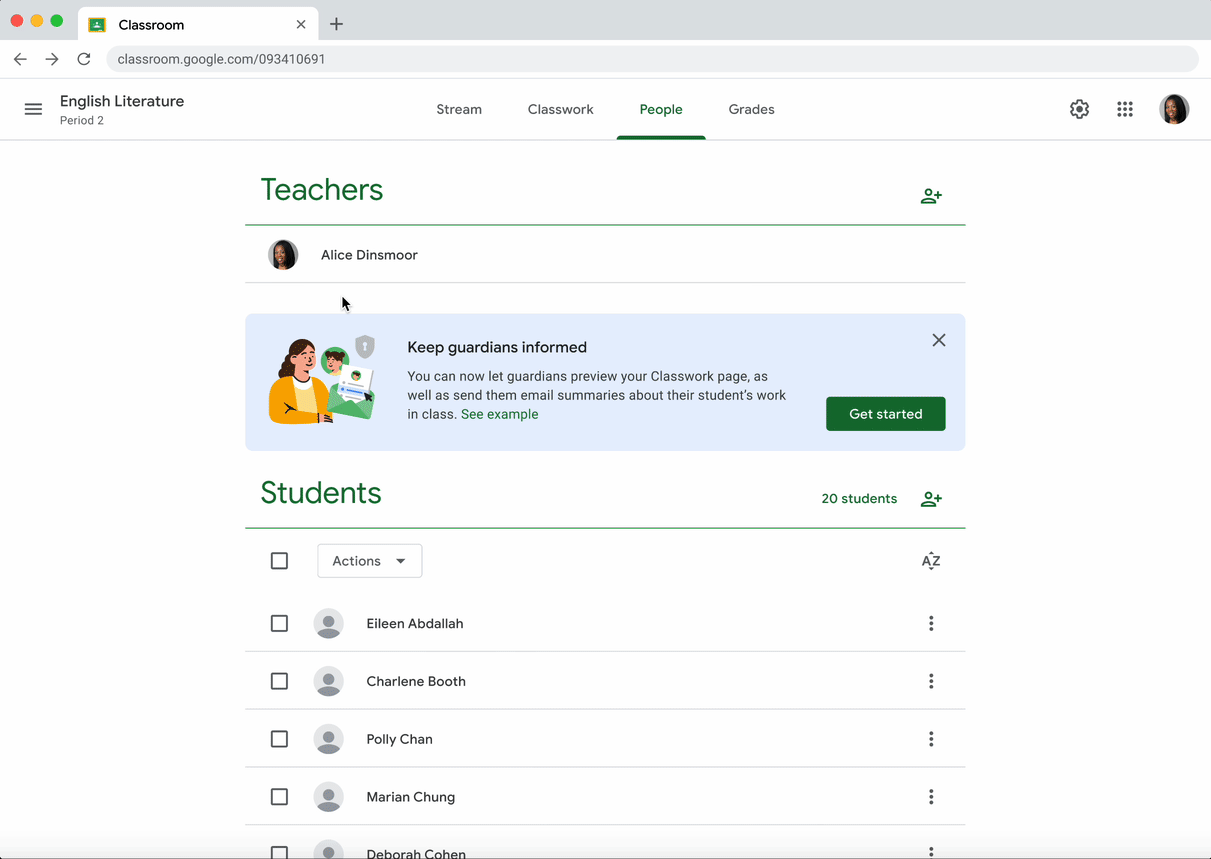
Task: Click Charlene Booth's avatar icon
Action: point(328,681)
